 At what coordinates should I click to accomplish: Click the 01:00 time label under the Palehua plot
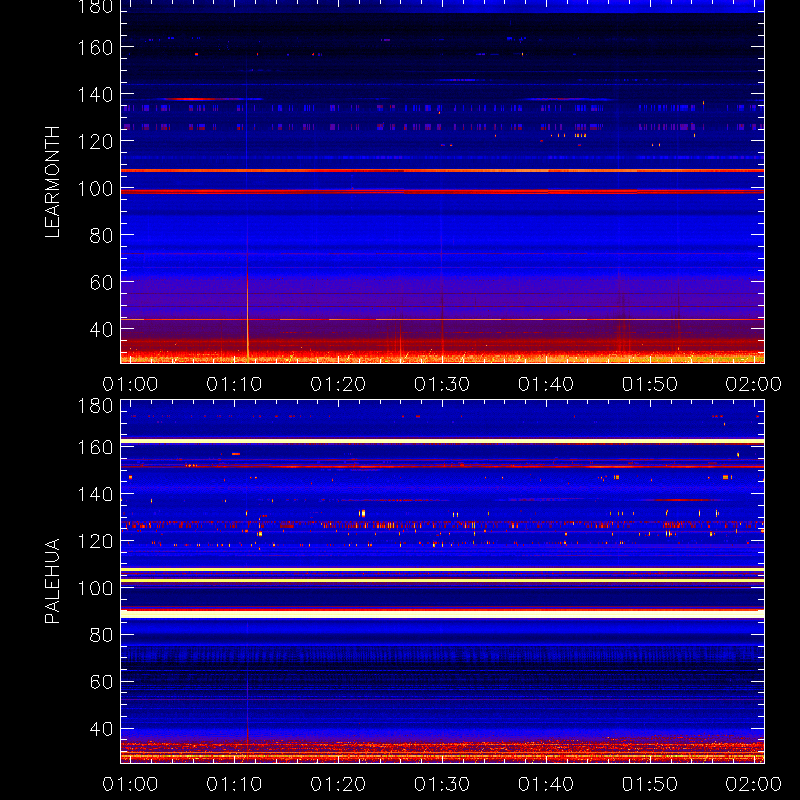(130, 784)
